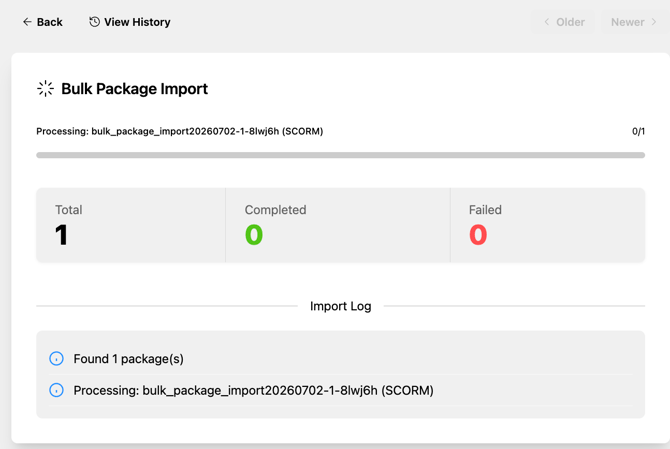Select the Bulk Package Import heading

pyautogui.click(x=134, y=88)
